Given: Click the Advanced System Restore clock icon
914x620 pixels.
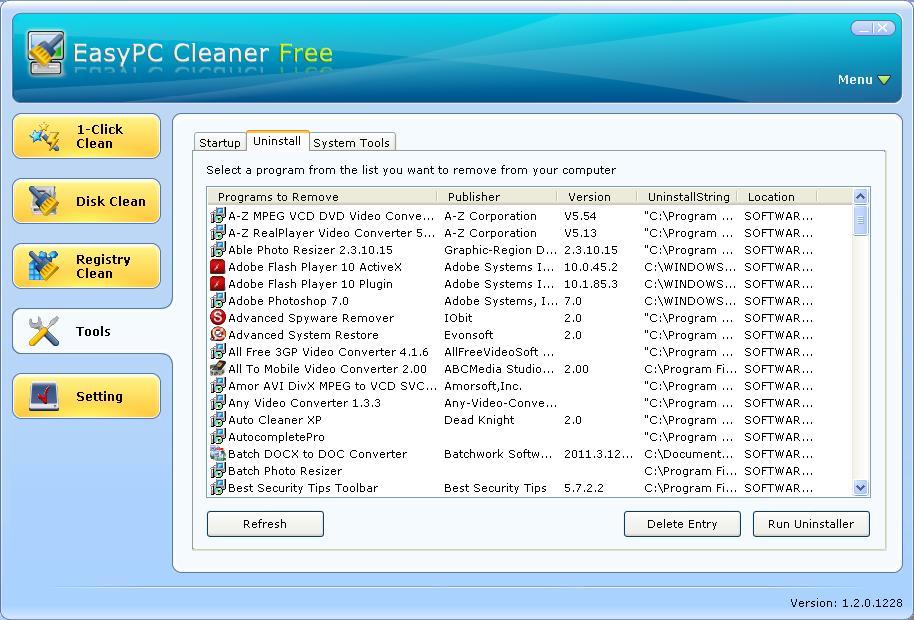Looking at the screenshot, I should pyautogui.click(x=219, y=335).
